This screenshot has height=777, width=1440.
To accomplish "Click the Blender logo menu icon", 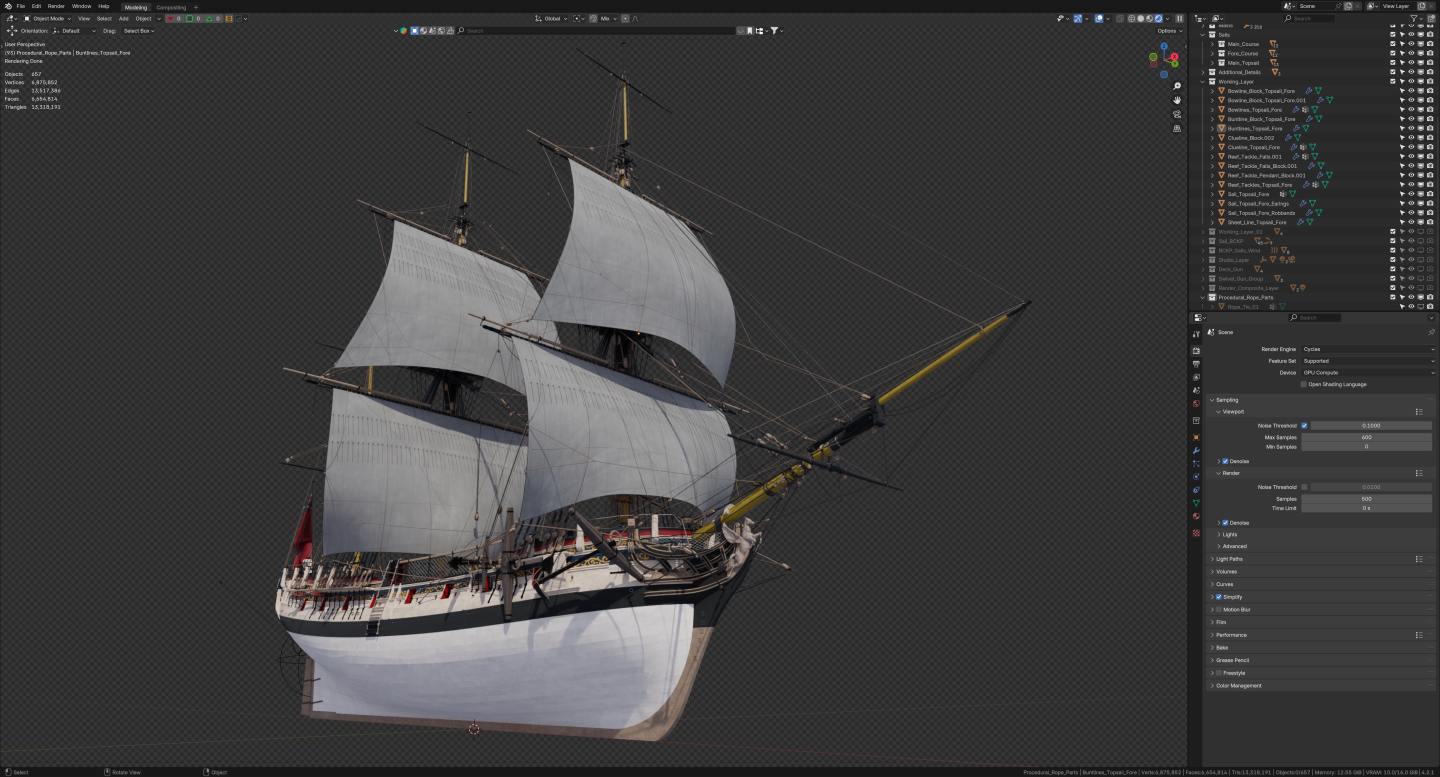I will click(8, 6).
